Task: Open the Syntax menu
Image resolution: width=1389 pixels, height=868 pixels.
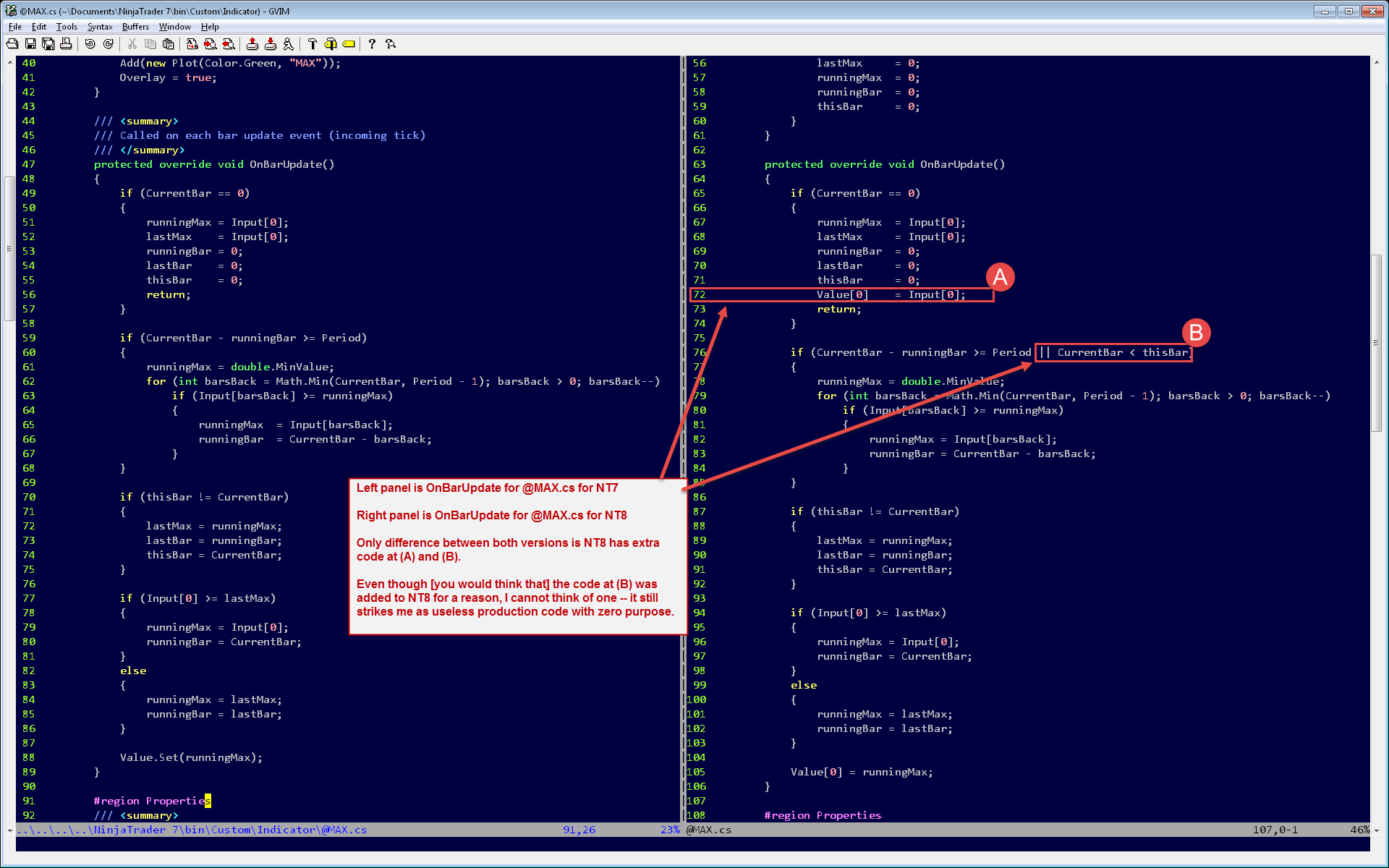Action: (100, 27)
